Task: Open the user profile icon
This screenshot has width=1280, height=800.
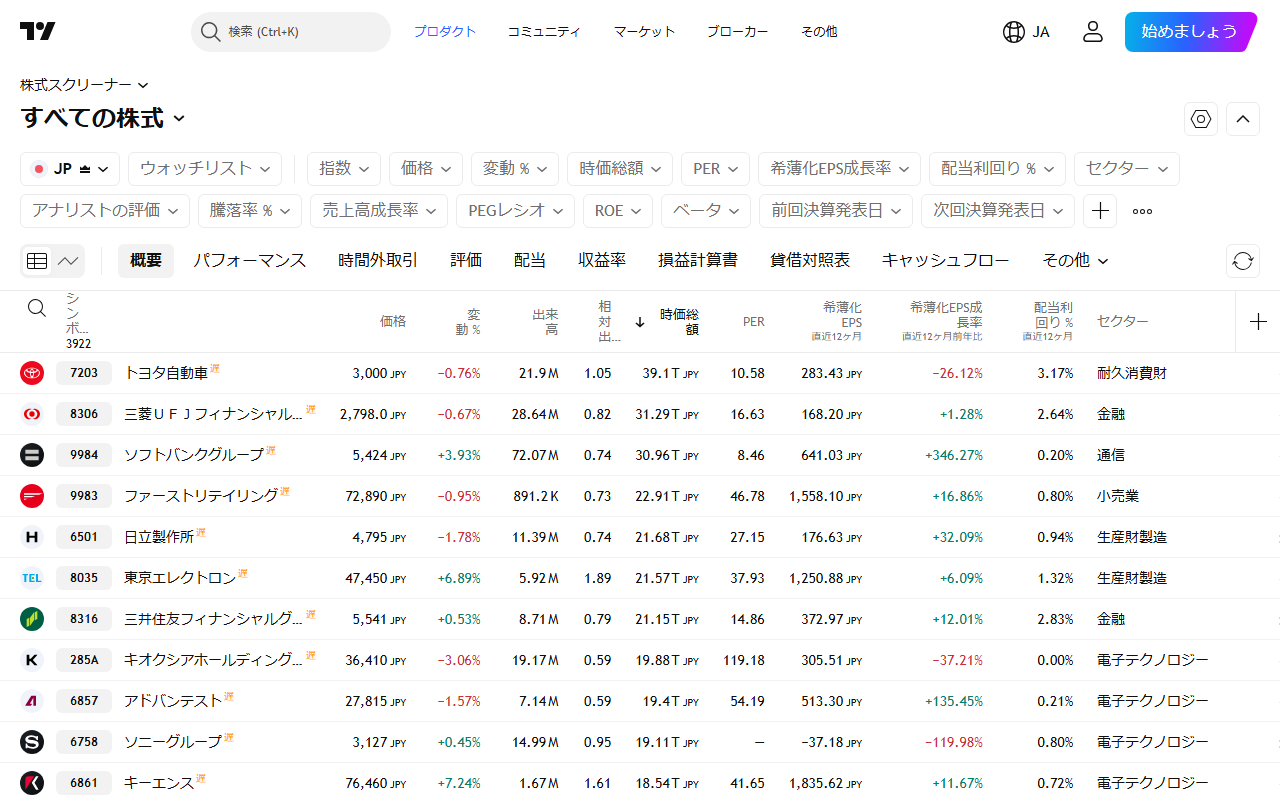Action: [x=1093, y=32]
